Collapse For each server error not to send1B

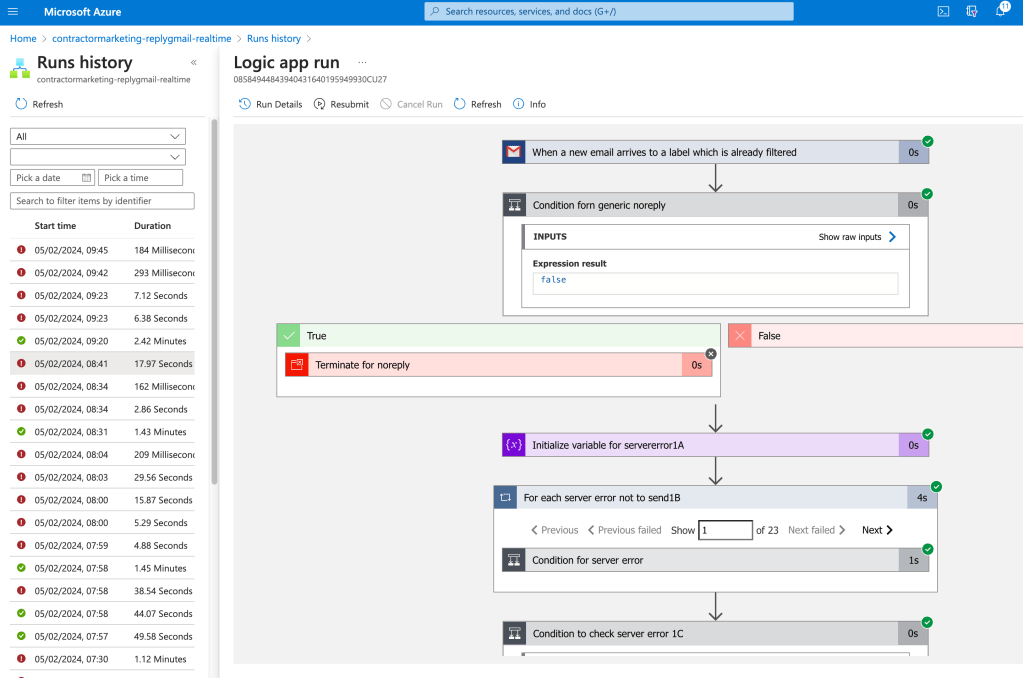(715, 497)
